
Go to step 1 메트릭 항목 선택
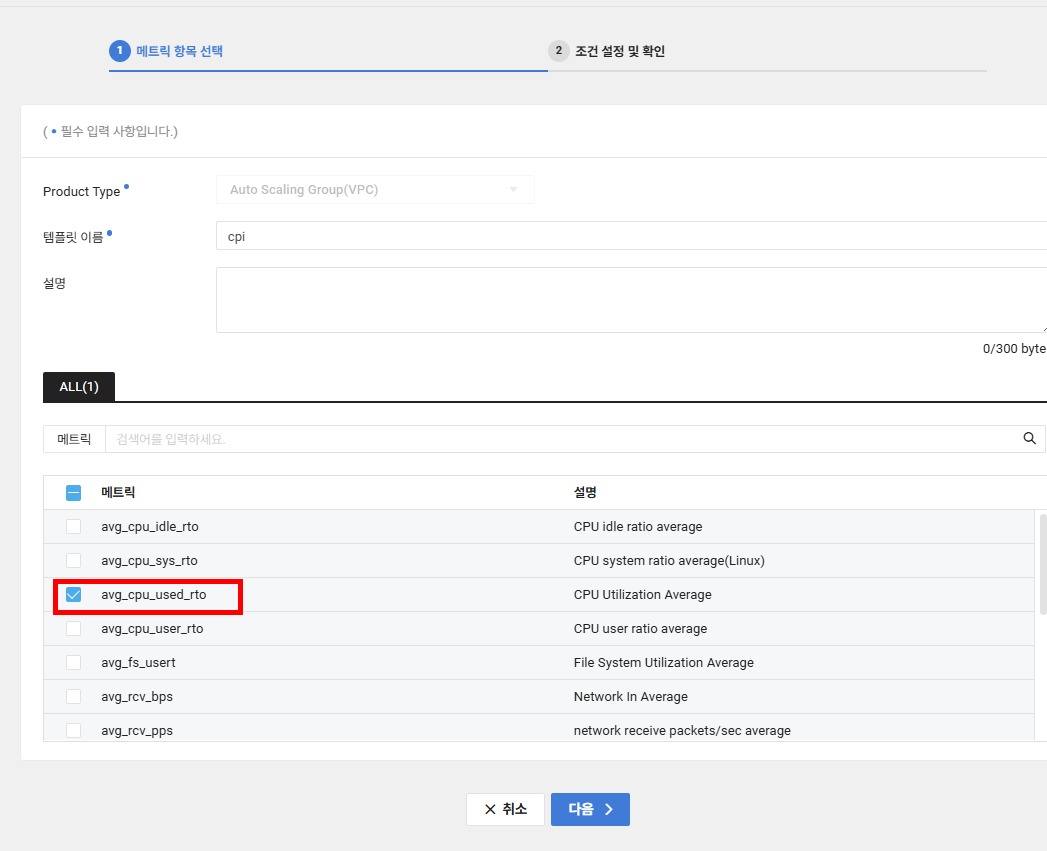tap(166, 51)
